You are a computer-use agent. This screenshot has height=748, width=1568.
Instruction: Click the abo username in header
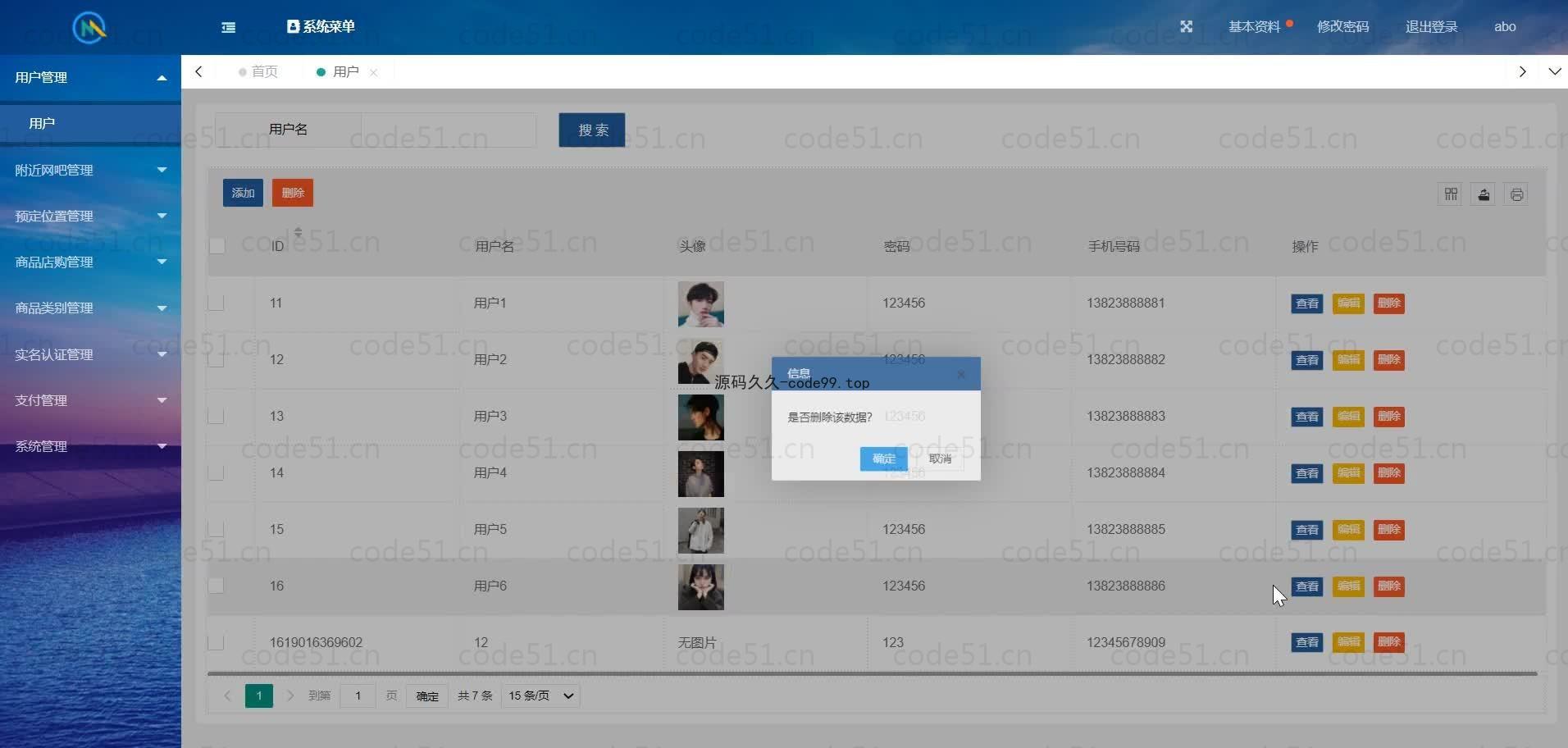1505,26
